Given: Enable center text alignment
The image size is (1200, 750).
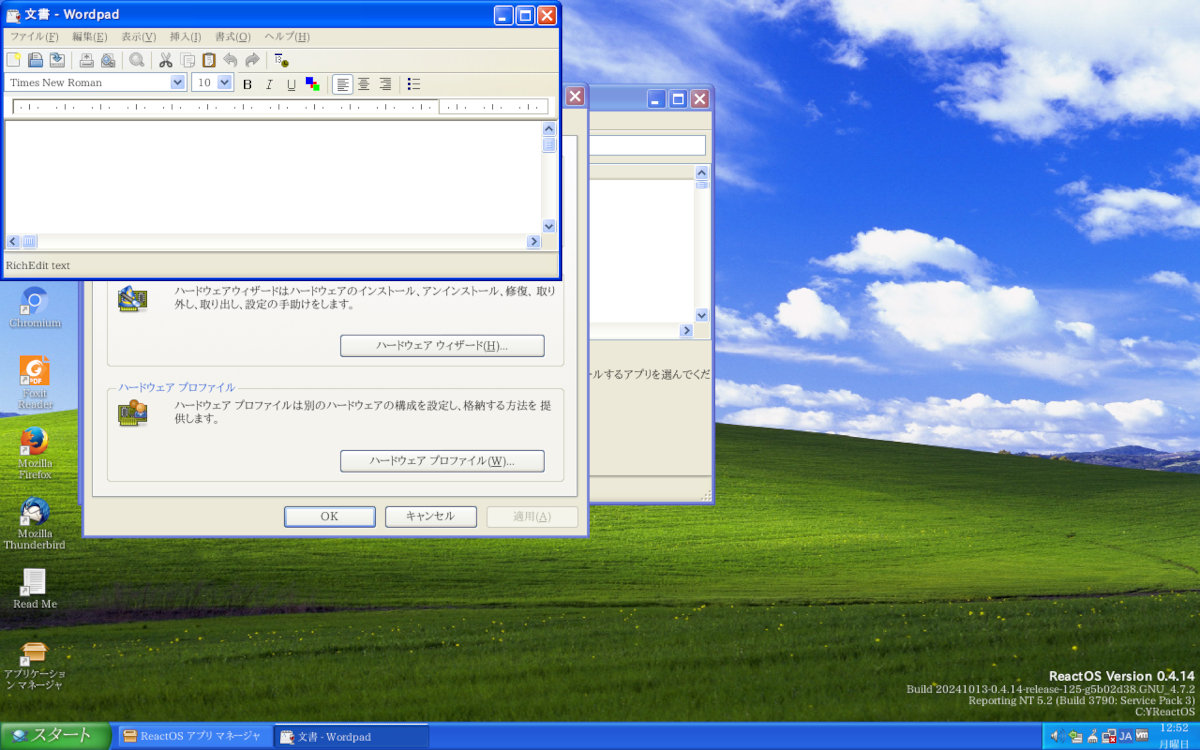Looking at the screenshot, I should [x=364, y=84].
